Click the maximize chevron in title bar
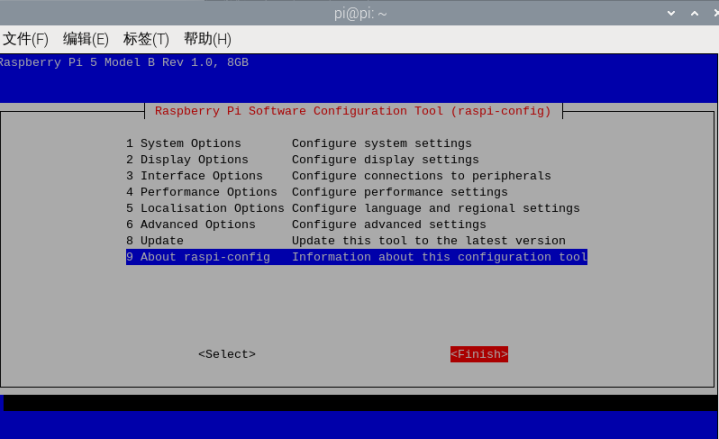 click(694, 13)
